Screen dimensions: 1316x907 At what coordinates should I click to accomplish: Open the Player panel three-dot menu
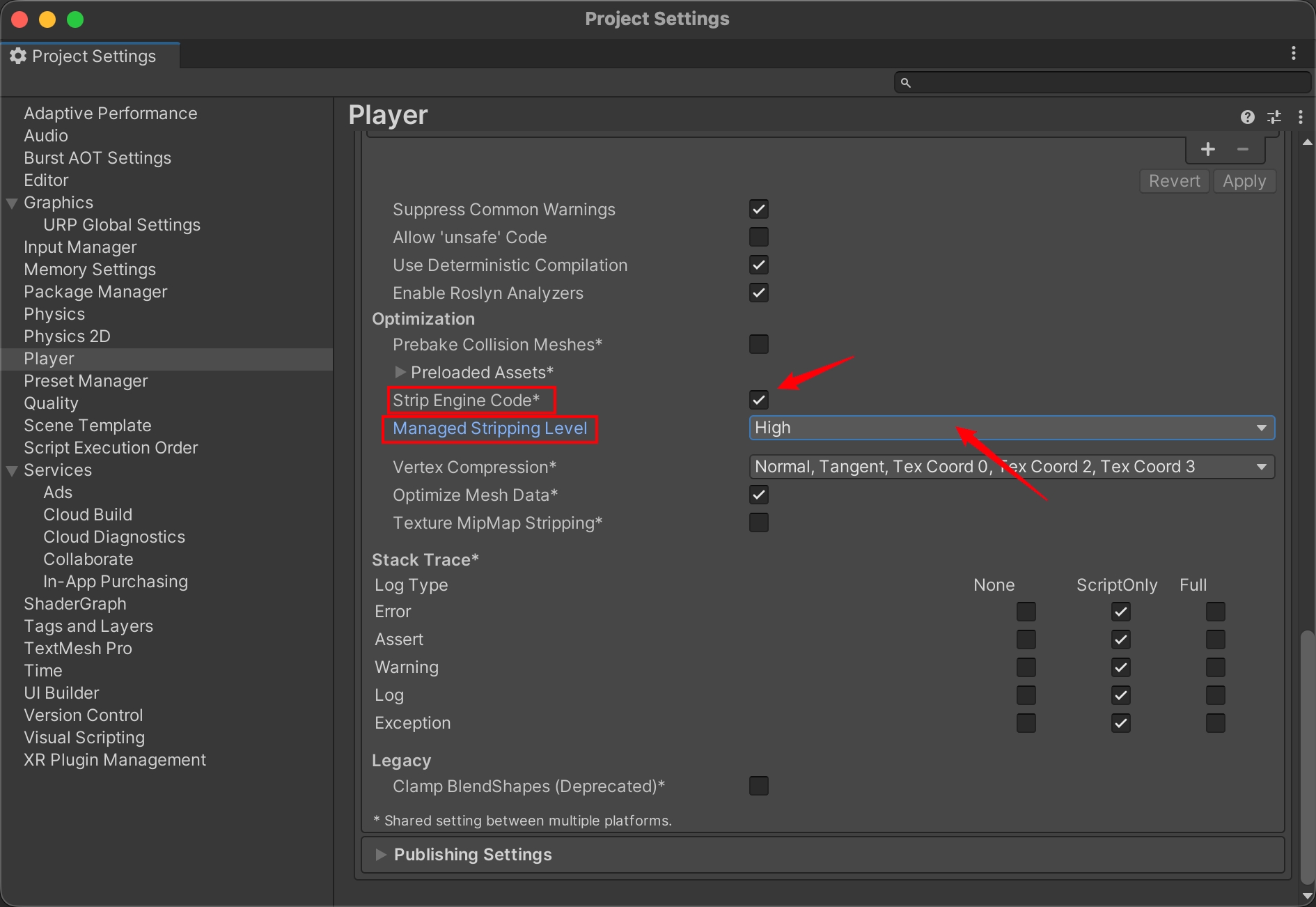[1300, 117]
